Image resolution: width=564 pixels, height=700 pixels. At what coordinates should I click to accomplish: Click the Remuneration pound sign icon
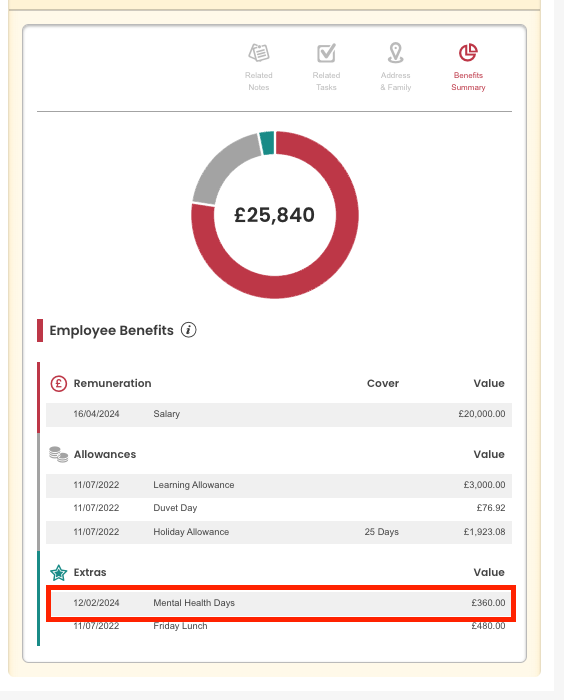pyautogui.click(x=58, y=383)
